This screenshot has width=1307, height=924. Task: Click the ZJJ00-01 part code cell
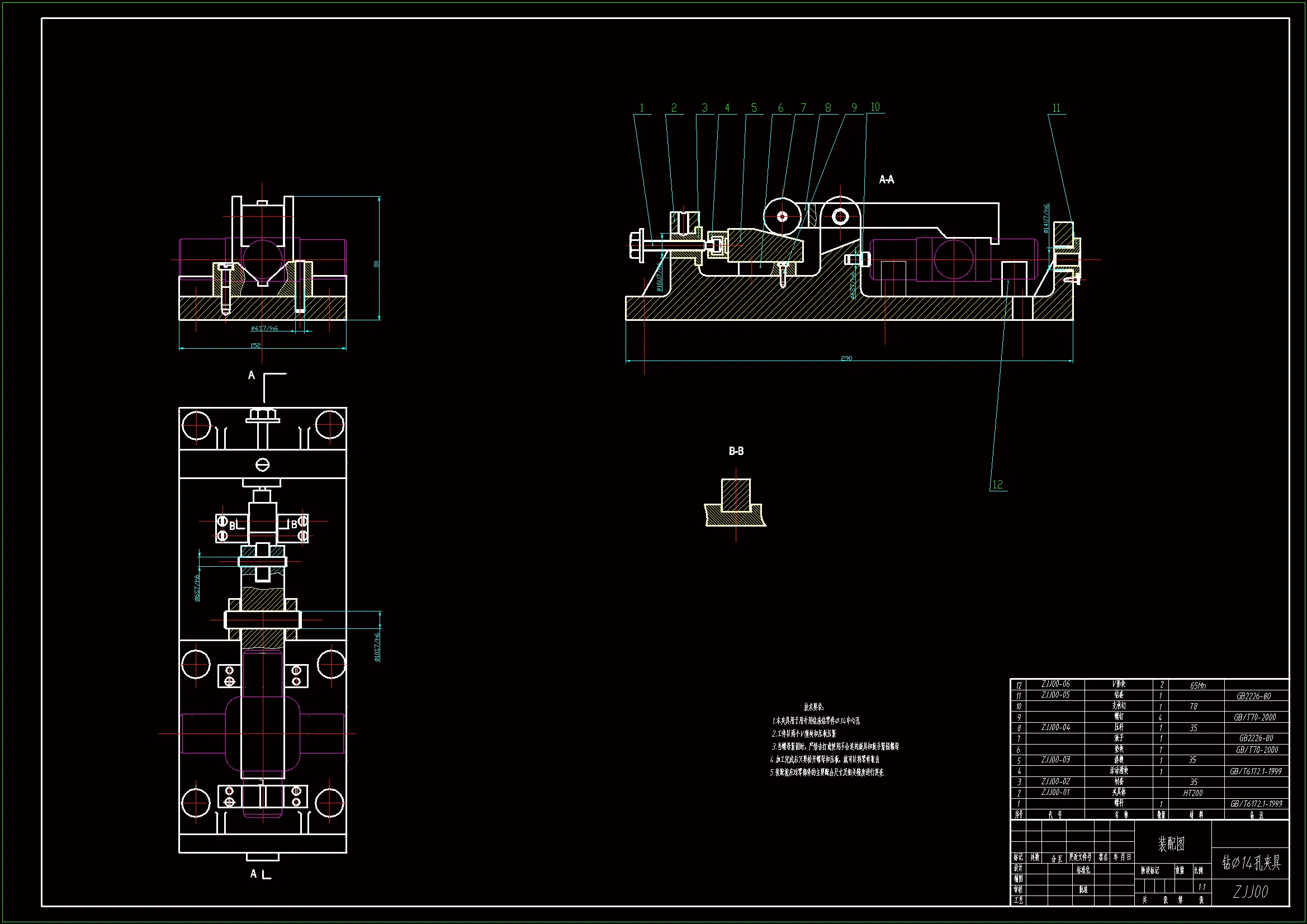tap(1055, 792)
